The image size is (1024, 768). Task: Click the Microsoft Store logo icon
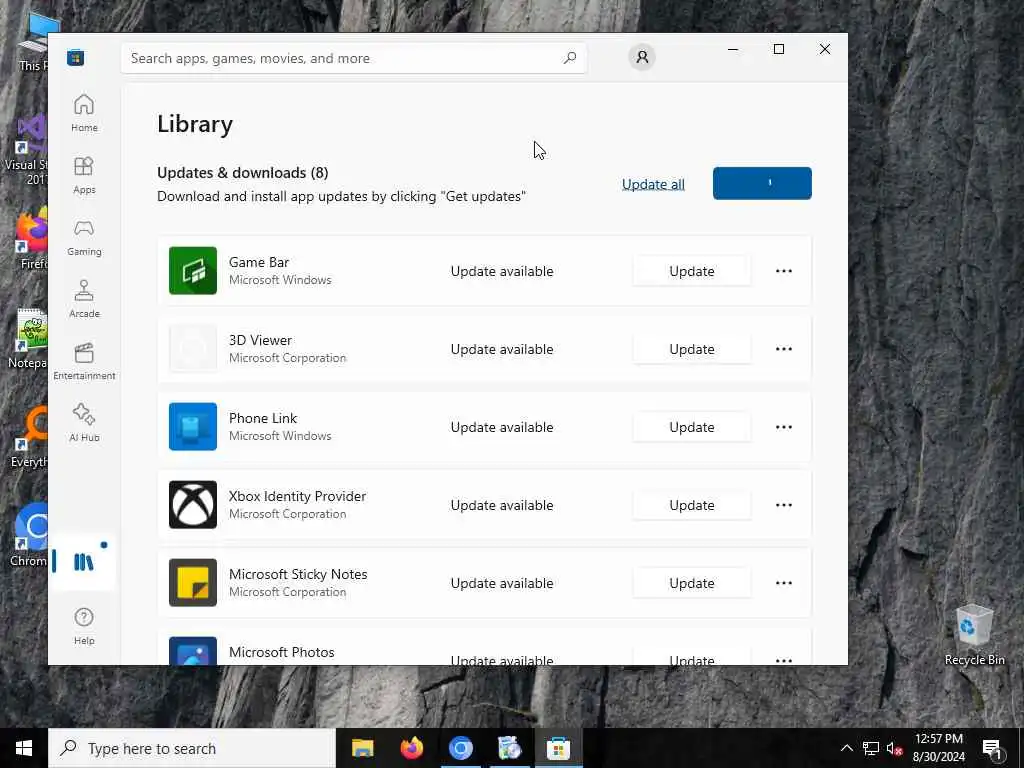(x=76, y=57)
